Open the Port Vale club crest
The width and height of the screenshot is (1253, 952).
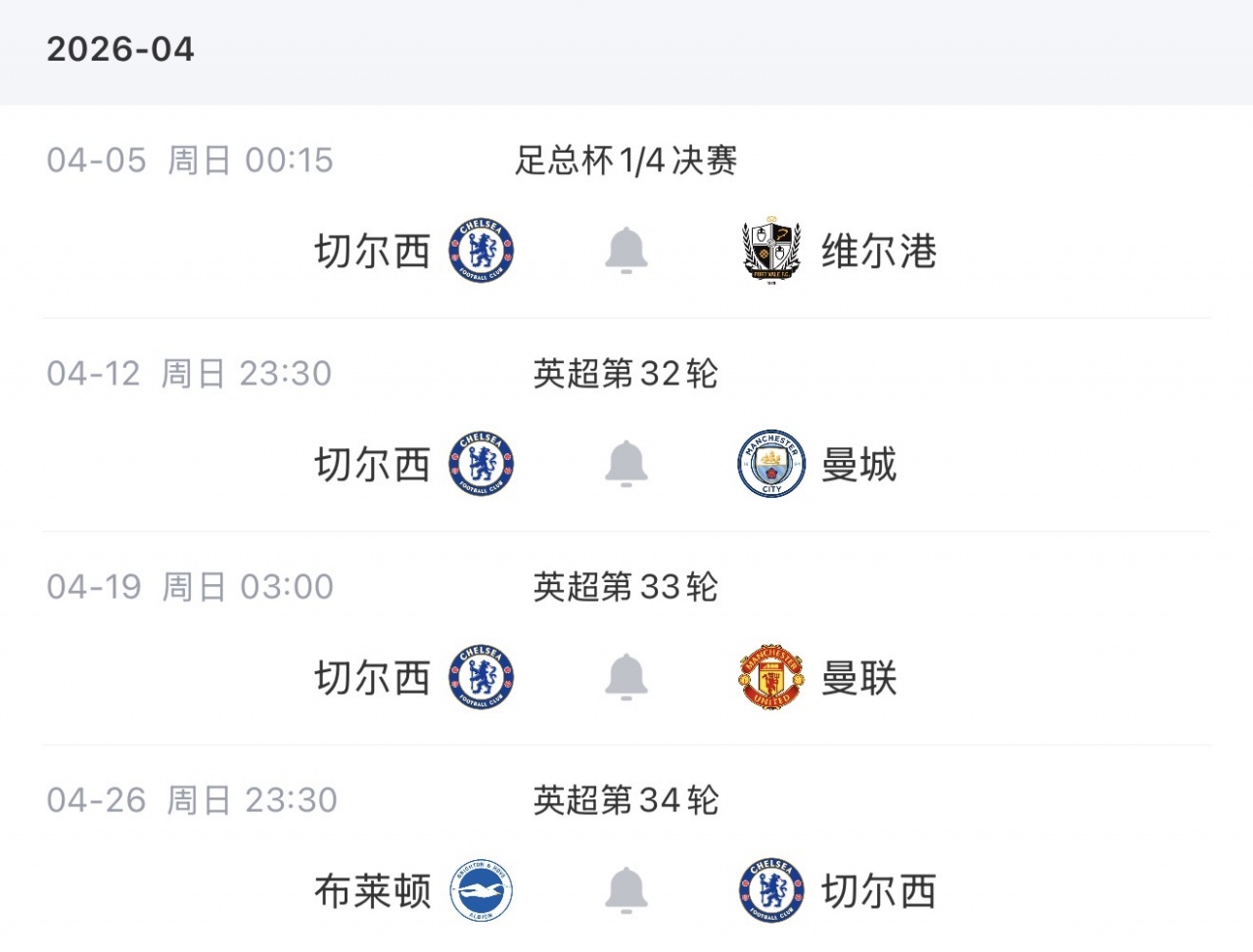coord(771,249)
